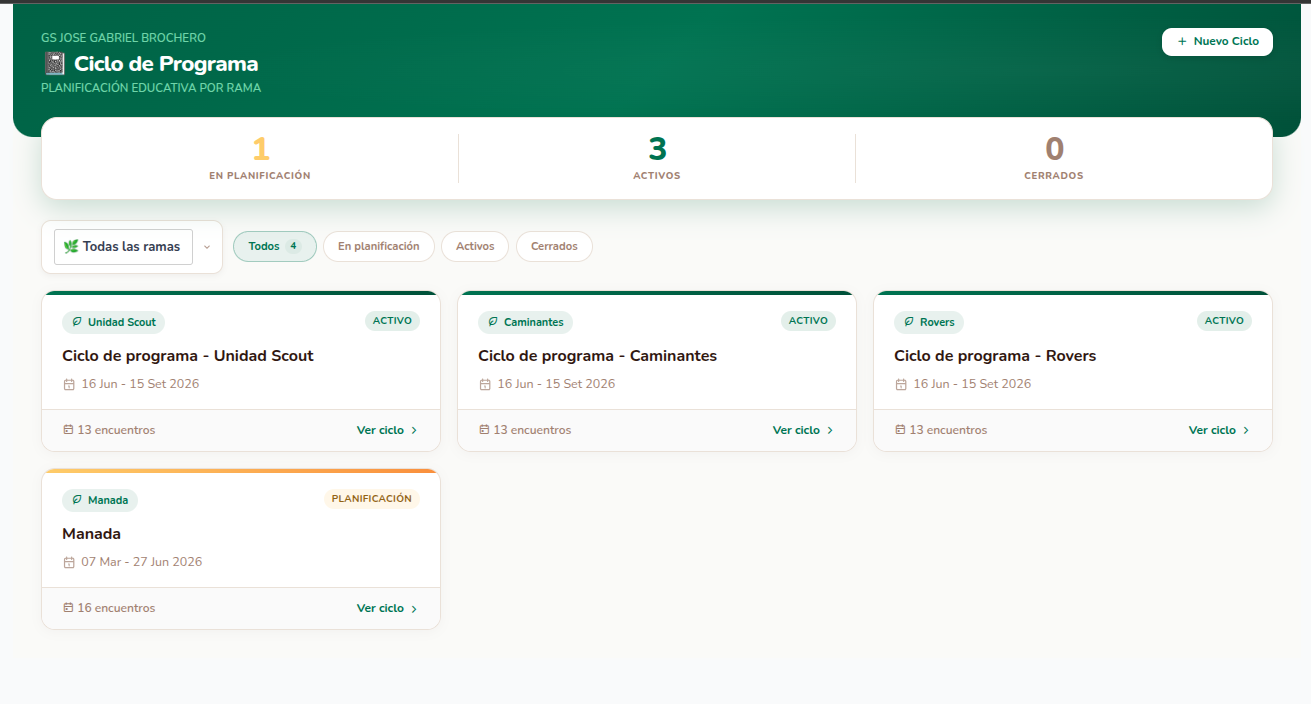This screenshot has width=1311, height=704.
Task: Click ACTIVO status on Caminantes card
Action: point(808,321)
